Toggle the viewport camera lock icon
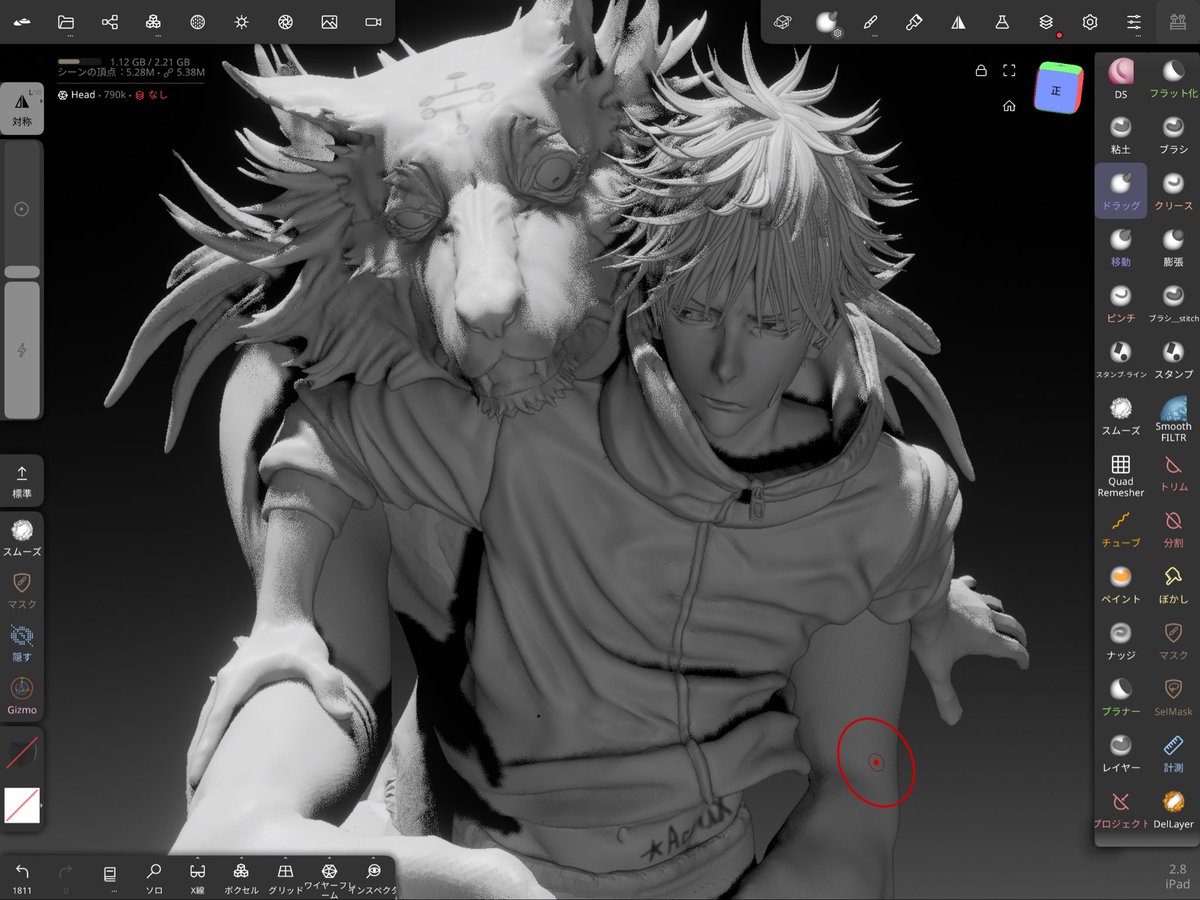The width and height of the screenshot is (1200, 900). tap(981, 70)
